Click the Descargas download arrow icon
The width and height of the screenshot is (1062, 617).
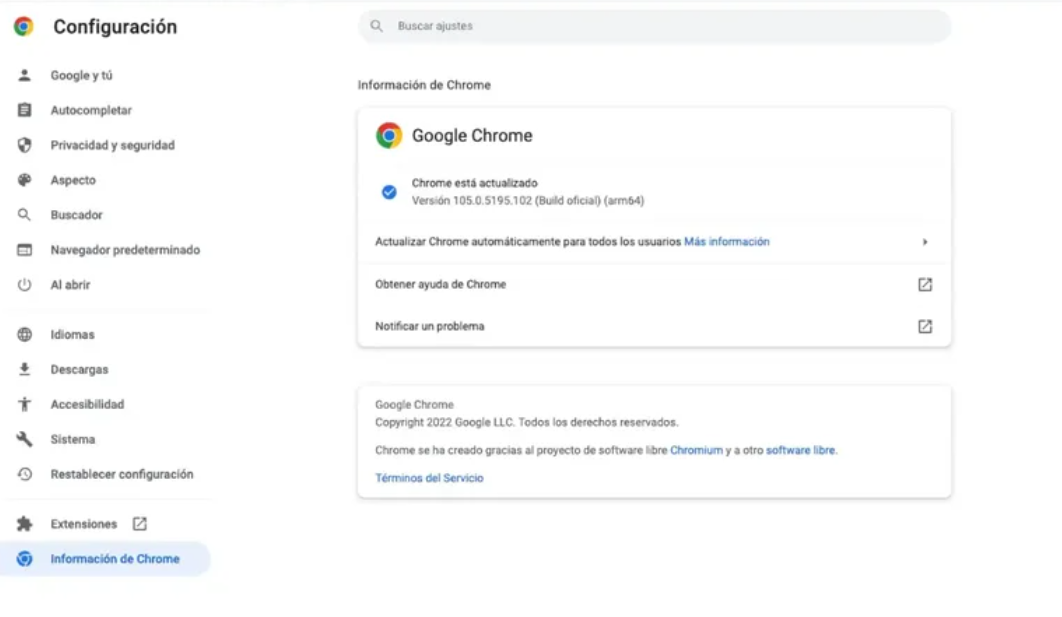pyautogui.click(x=25, y=370)
